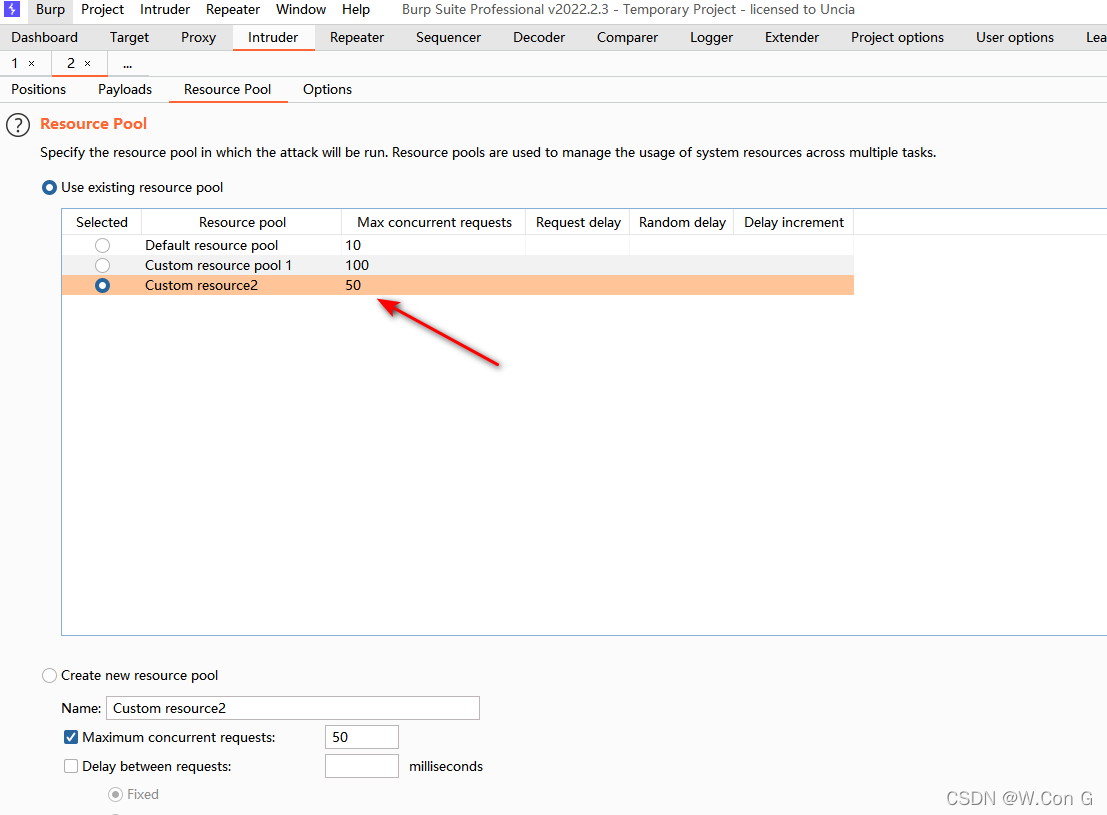Enable Delay between requests checkbox
Viewport: 1107px width, 815px height.
(71, 766)
